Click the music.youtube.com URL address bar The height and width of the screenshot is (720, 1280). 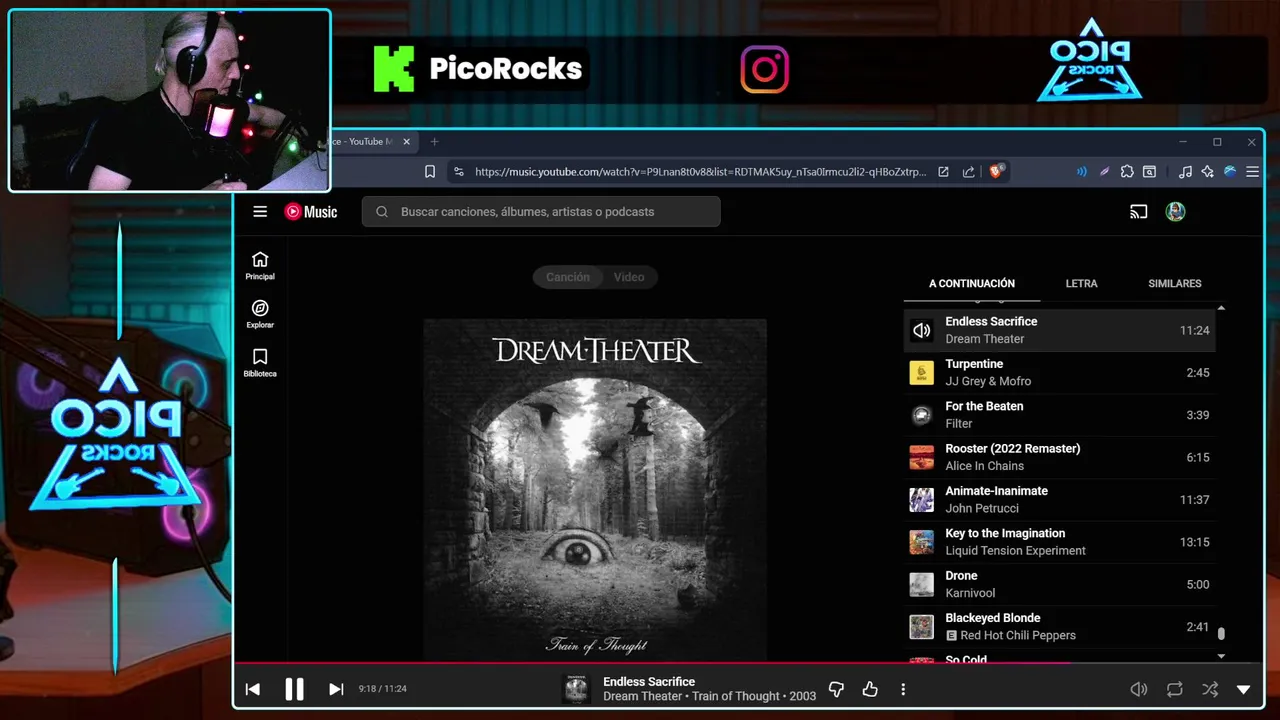tap(700, 172)
